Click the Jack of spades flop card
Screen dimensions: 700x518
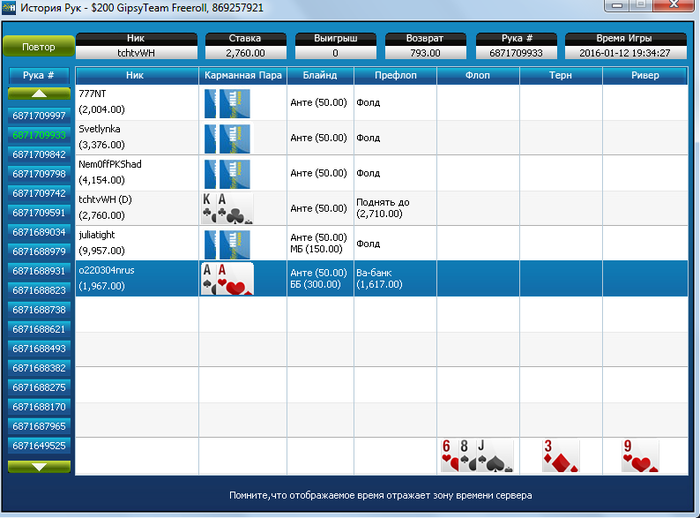click(x=496, y=455)
